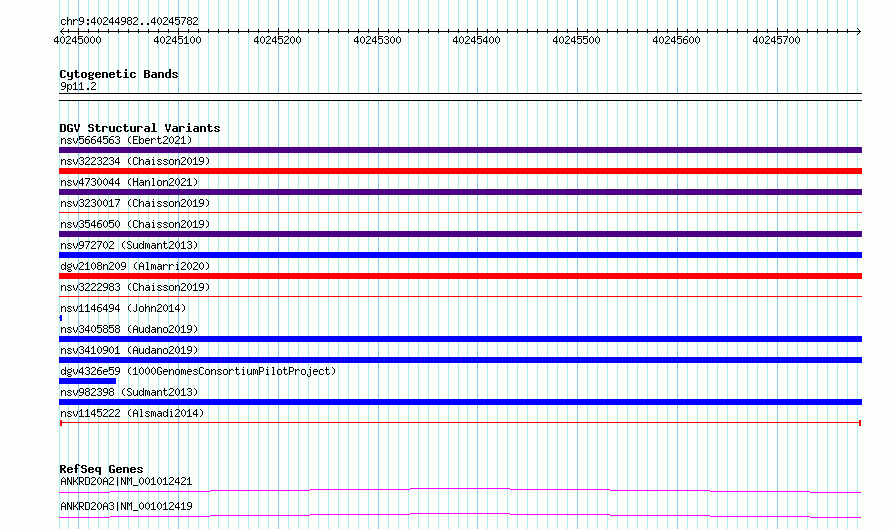890x529 pixels.
Task: Open variant nsv3230017 (Chaisson2019) label
Action: (135, 203)
